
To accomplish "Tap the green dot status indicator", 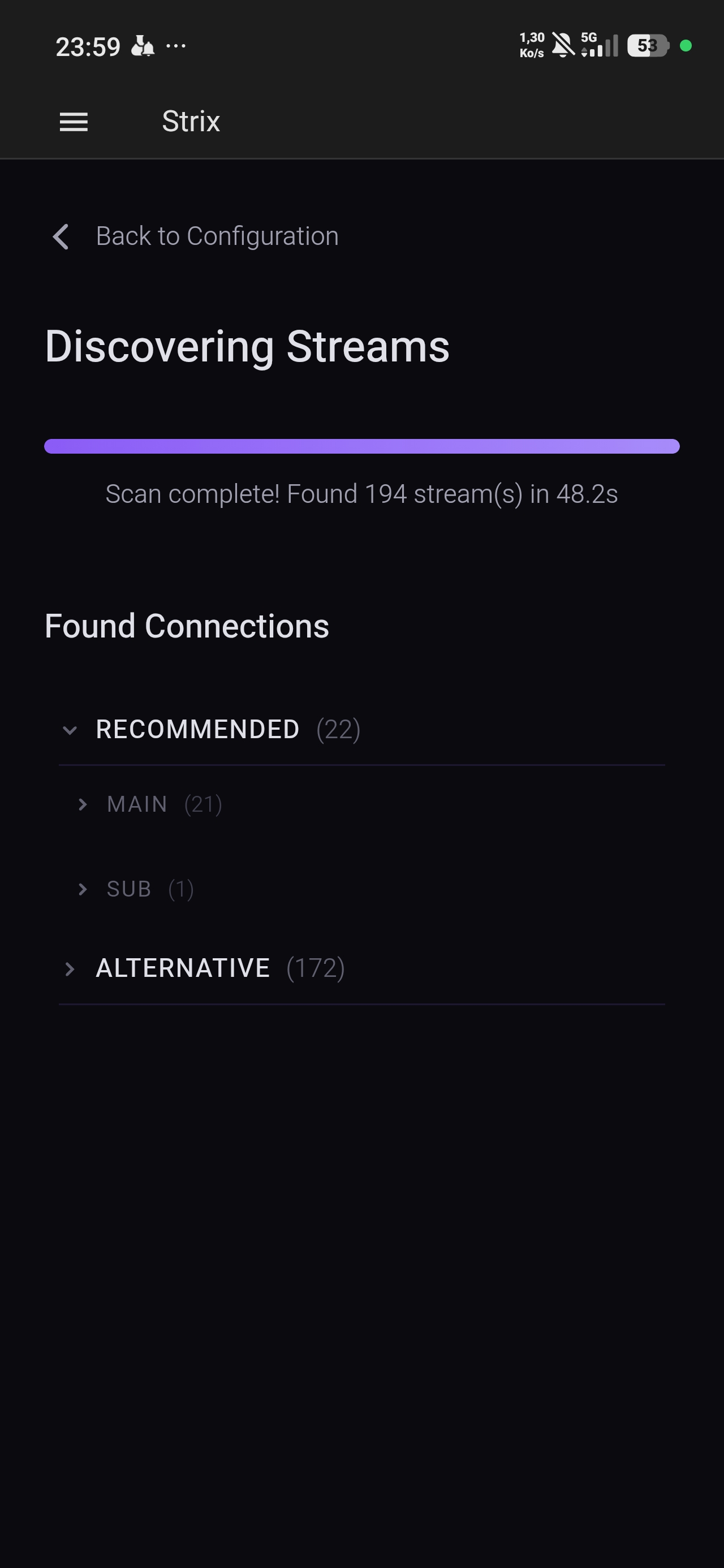I will point(686,46).
